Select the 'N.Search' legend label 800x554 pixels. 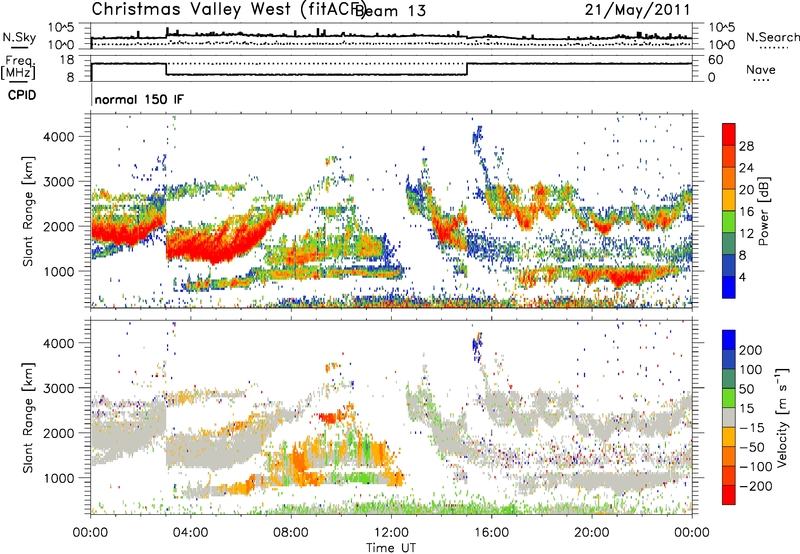[x=772, y=37]
